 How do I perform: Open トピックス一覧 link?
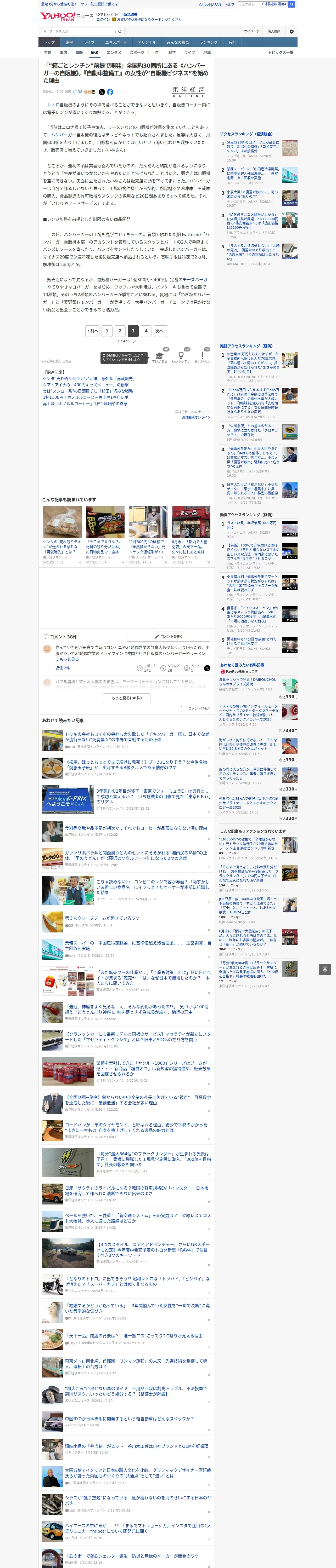[281, 52]
